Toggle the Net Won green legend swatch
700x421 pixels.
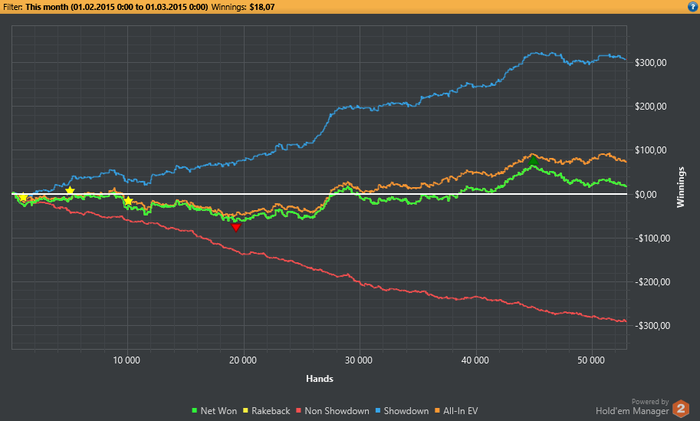(x=195, y=411)
